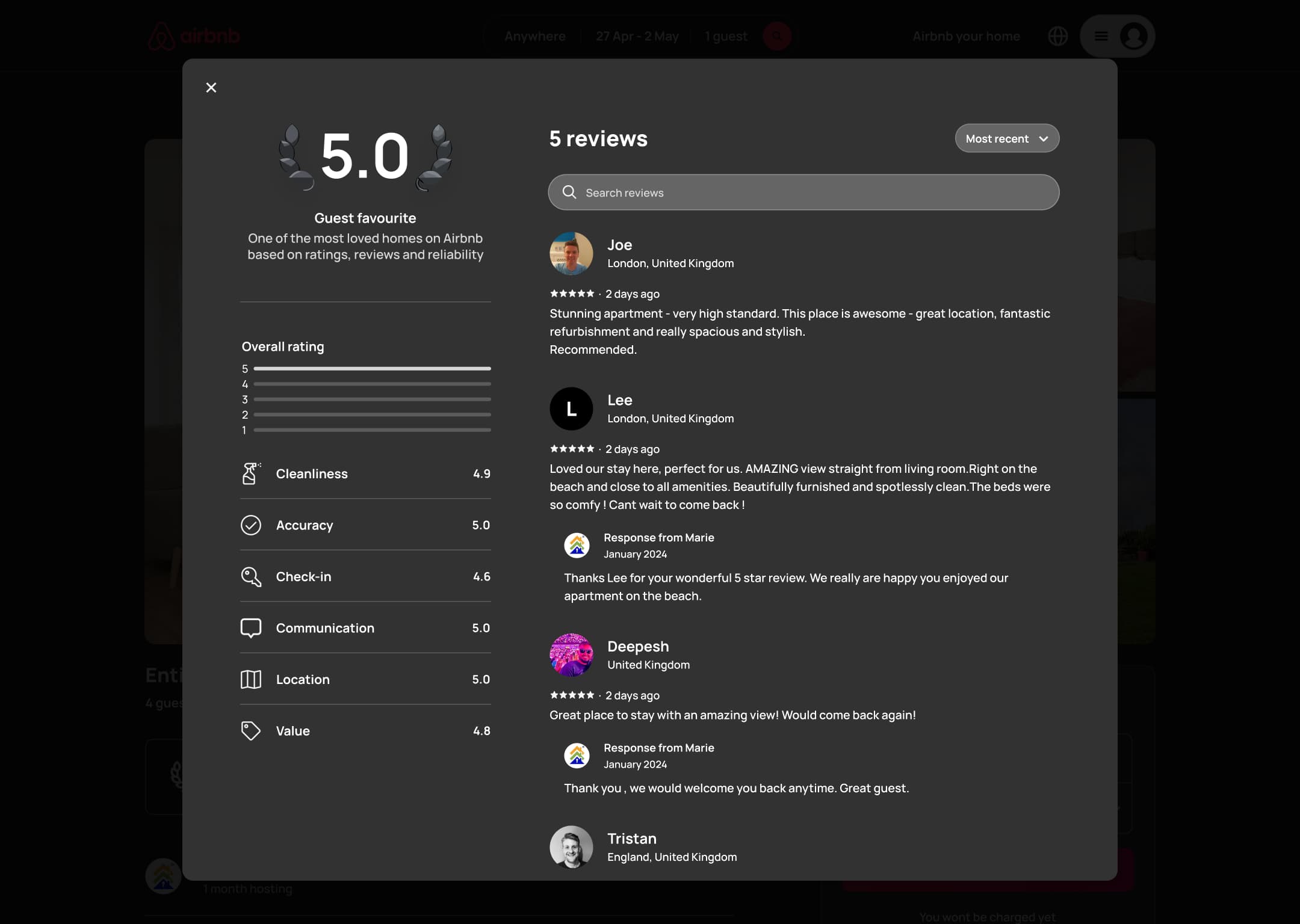Image resolution: width=1300 pixels, height=924 pixels.
Task: Click Marie's host logo under Deepesh's review
Action: click(x=577, y=756)
